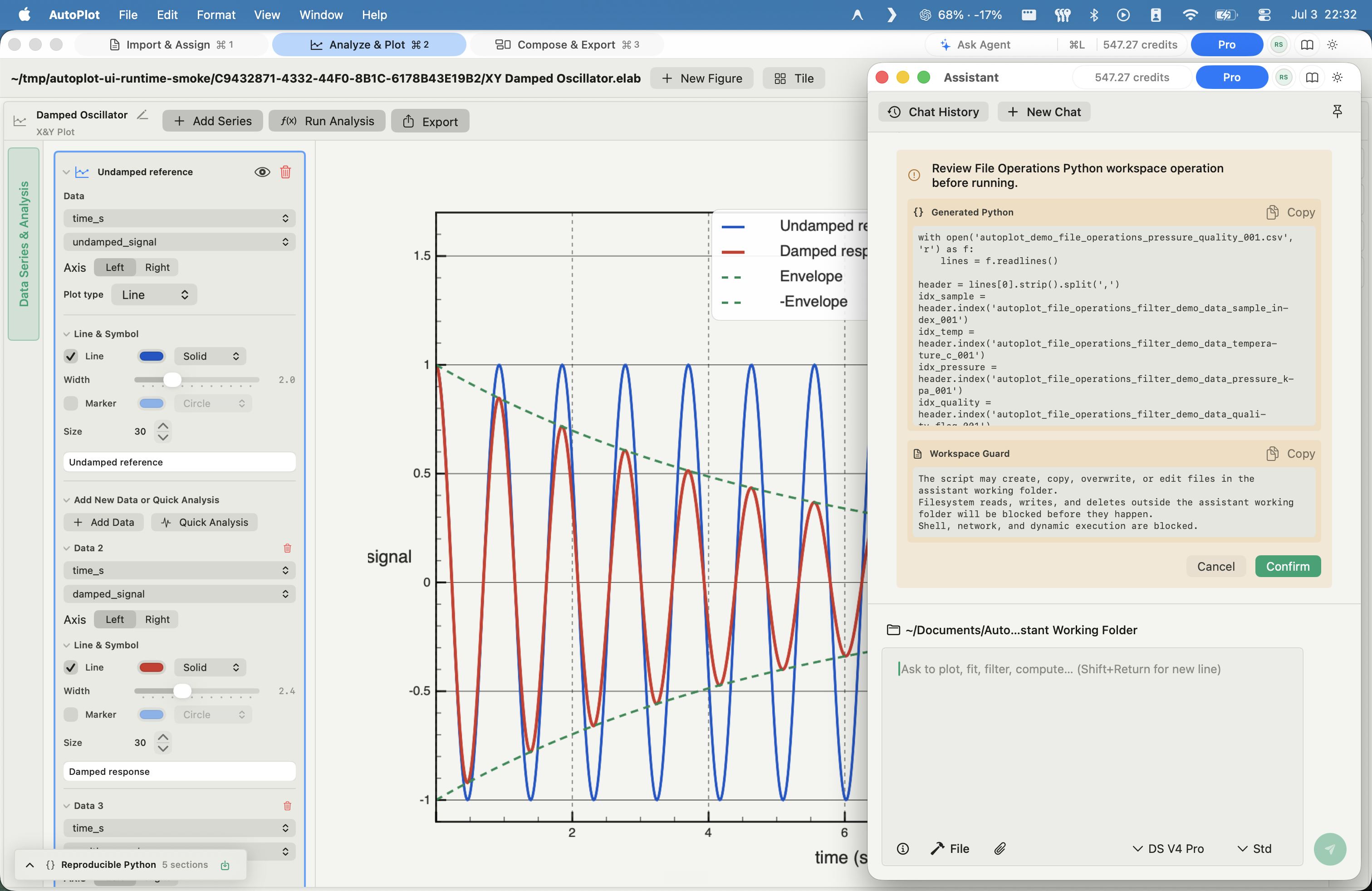
Task: Open the Format menu
Action: (216, 15)
